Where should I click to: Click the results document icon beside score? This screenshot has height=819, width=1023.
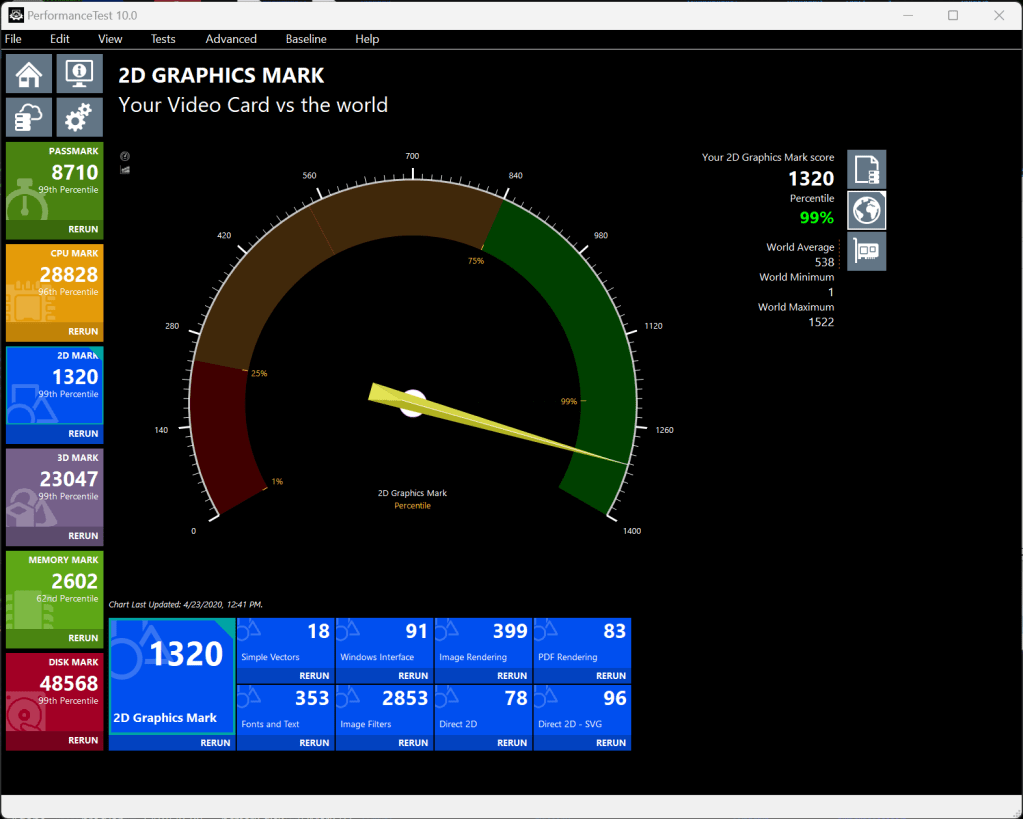point(866,169)
